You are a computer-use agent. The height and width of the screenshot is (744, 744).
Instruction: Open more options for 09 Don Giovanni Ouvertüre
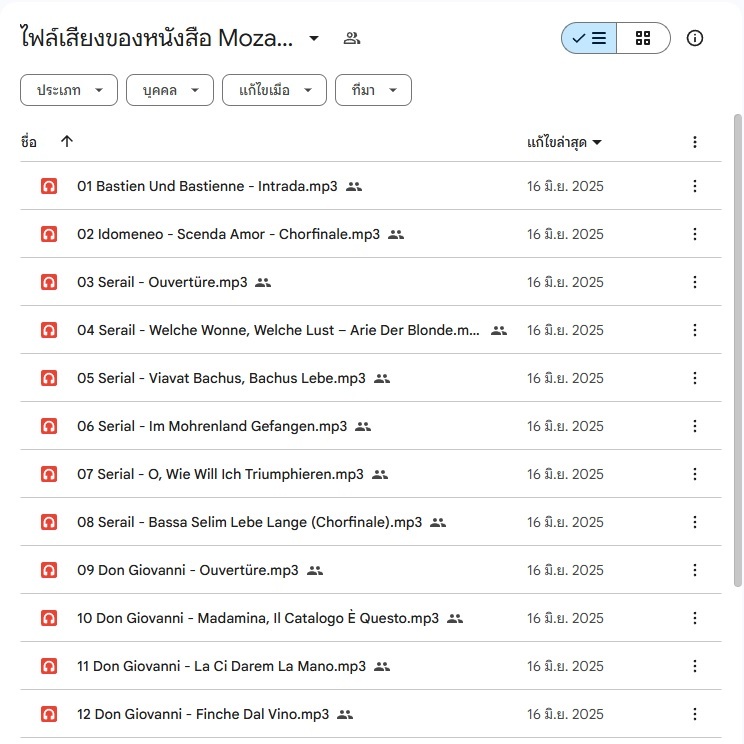tap(695, 570)
